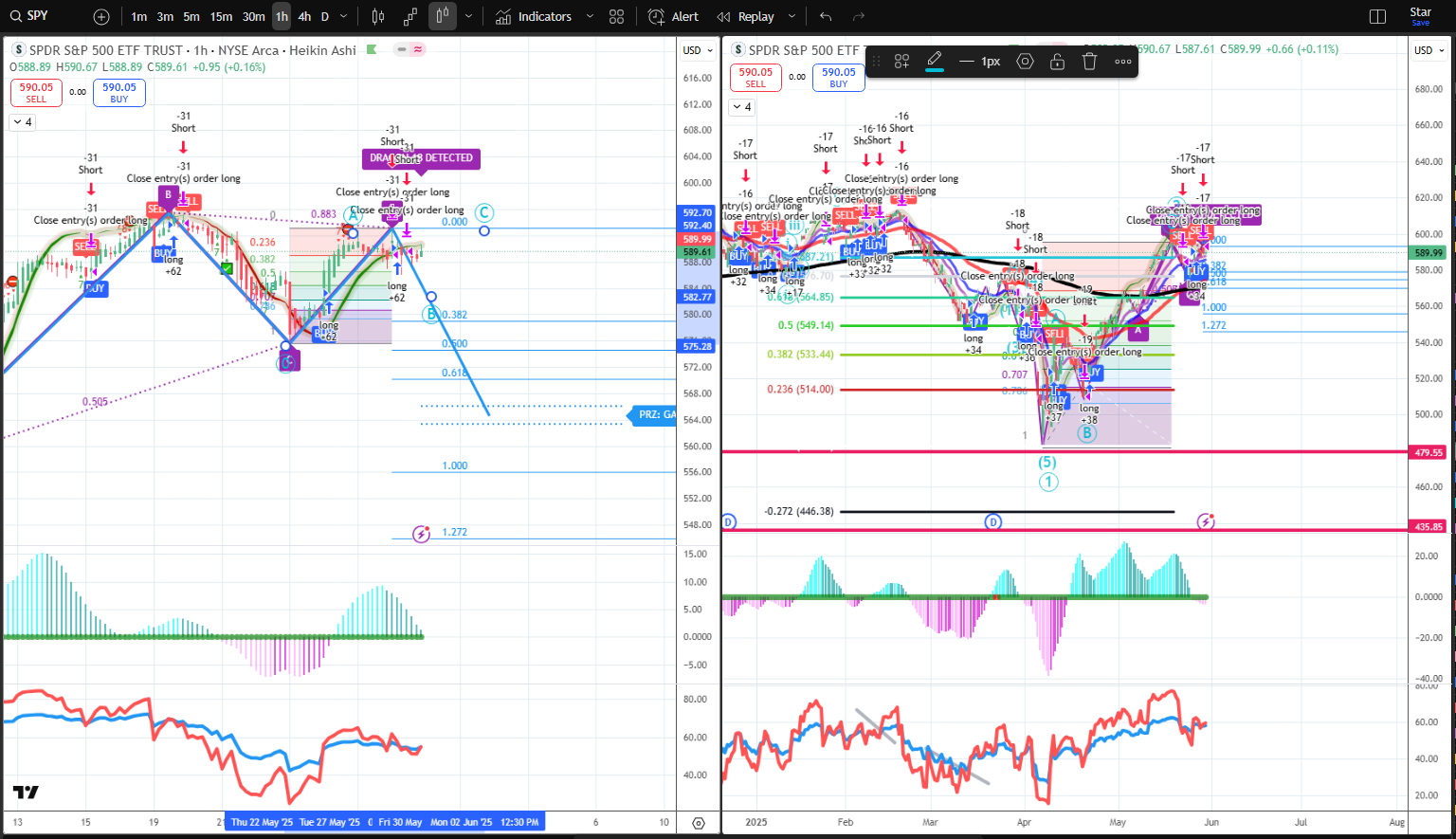The image size is (1456, 839).
Task: Expand the 4 indicators legend on right chart
Action: pos(742,107)
